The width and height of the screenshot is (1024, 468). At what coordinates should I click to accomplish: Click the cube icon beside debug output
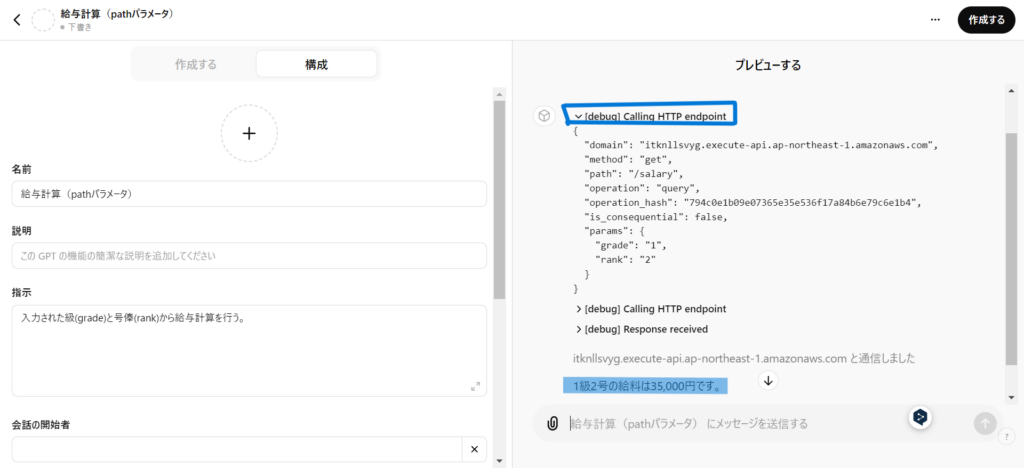[x=544, y=116]
